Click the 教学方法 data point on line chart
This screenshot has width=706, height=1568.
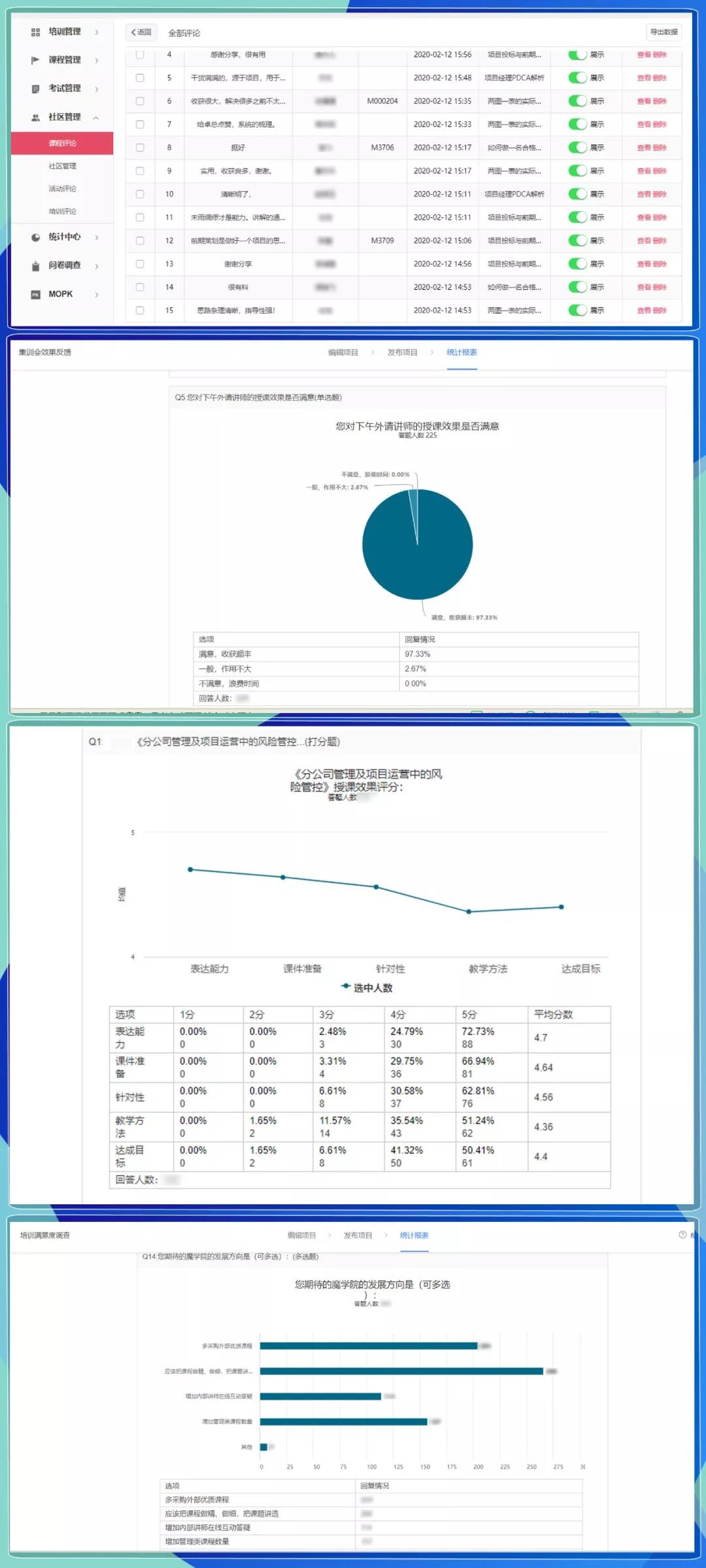pos(469,911)
